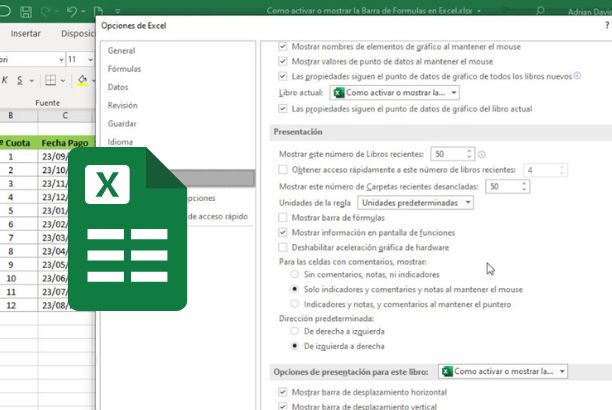Open Guardar options category
The width and height of the screenshot is (612, 410).
coord(122,124)
